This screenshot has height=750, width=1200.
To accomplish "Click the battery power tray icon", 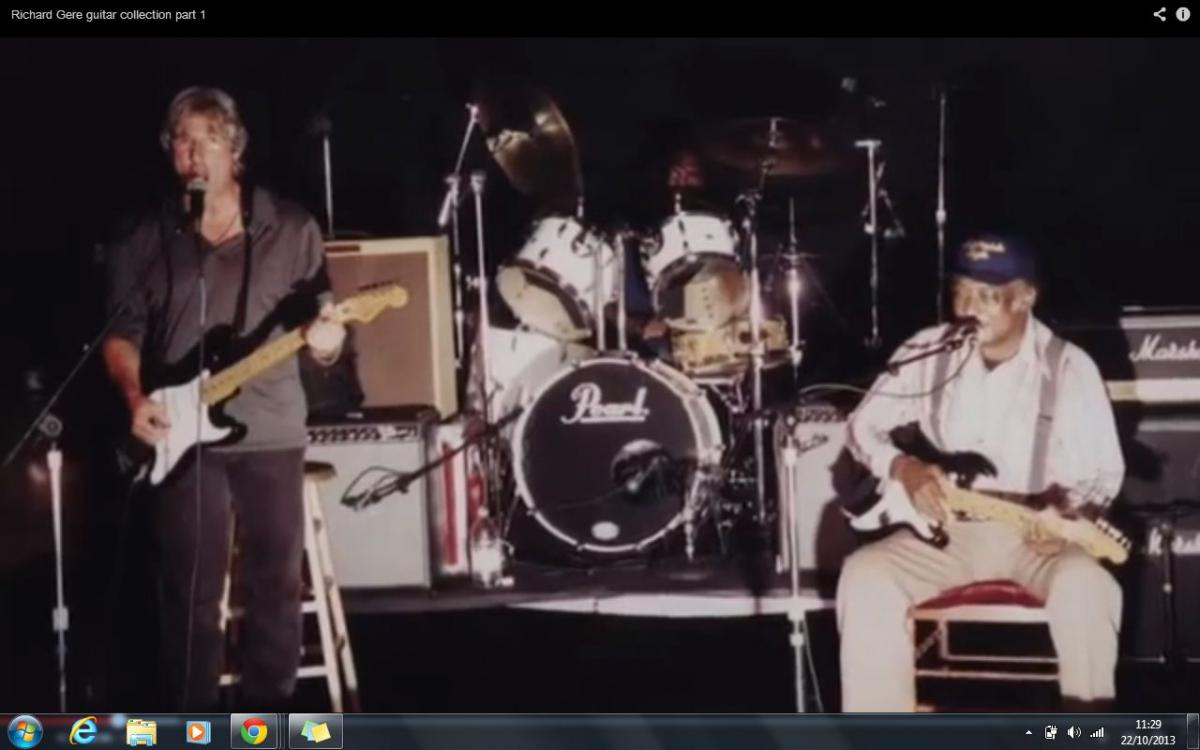I will (x=1051, y=732).
